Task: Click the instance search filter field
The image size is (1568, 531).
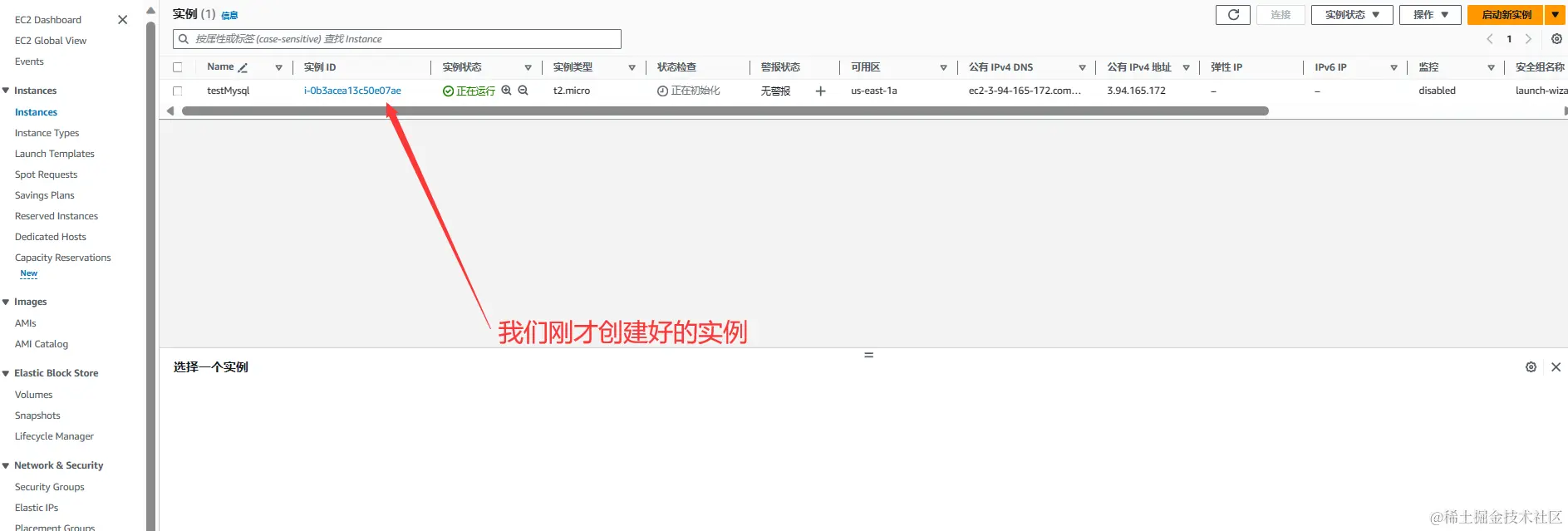Action: 397,39
